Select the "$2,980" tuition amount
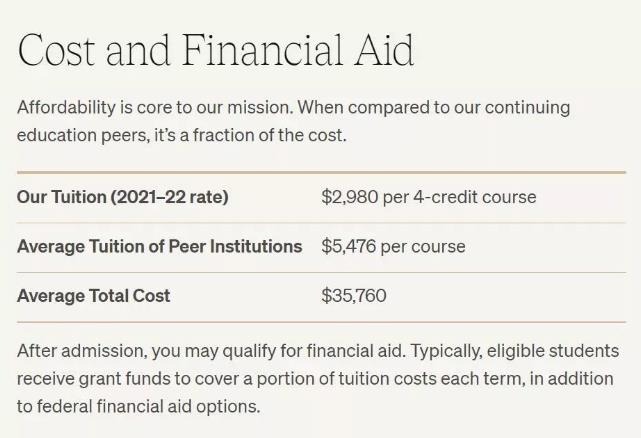The width and height of the screenshot is (641, 438). click(349, 197)
